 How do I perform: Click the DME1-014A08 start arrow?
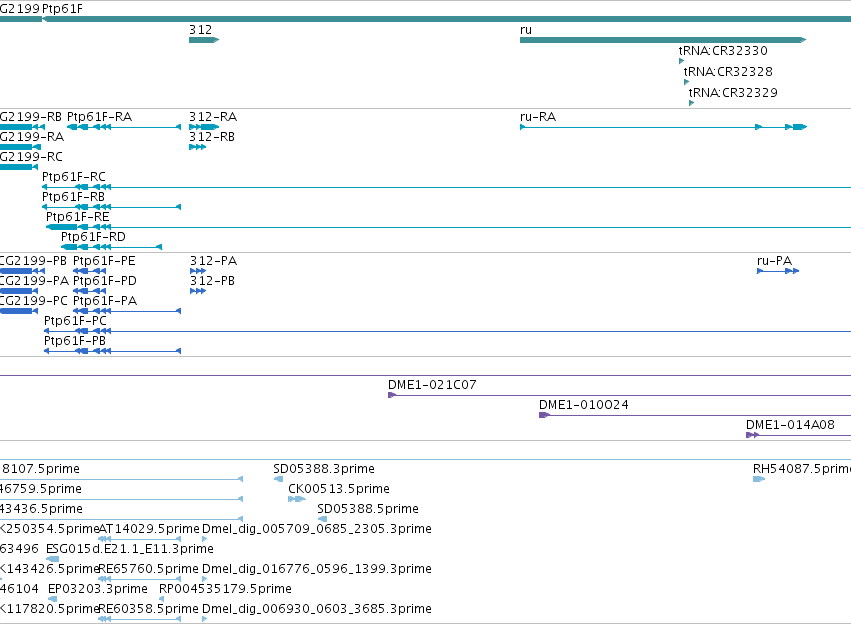click(x=752, y=435)
